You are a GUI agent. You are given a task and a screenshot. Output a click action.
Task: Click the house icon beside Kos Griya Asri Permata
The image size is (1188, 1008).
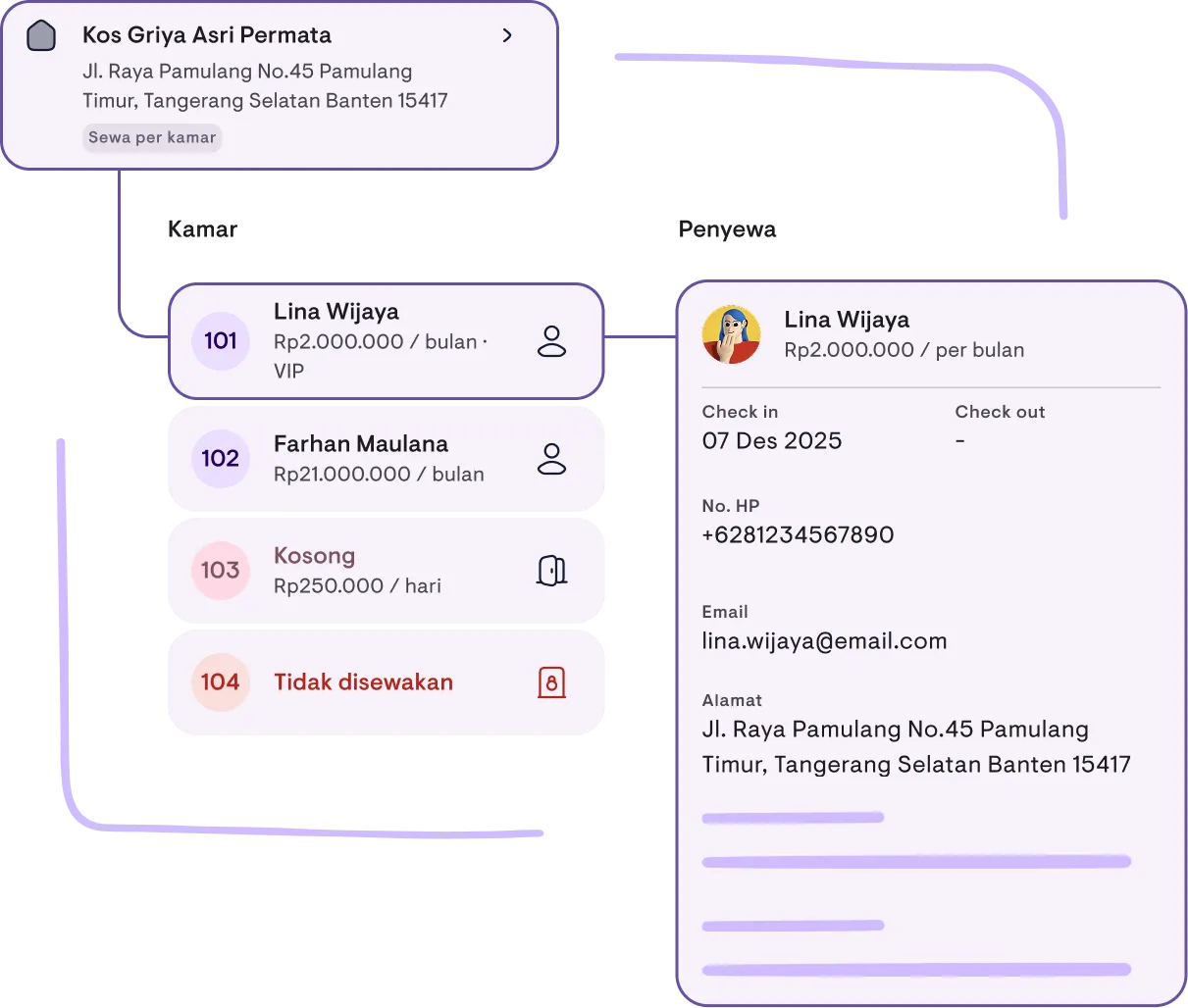41,35
